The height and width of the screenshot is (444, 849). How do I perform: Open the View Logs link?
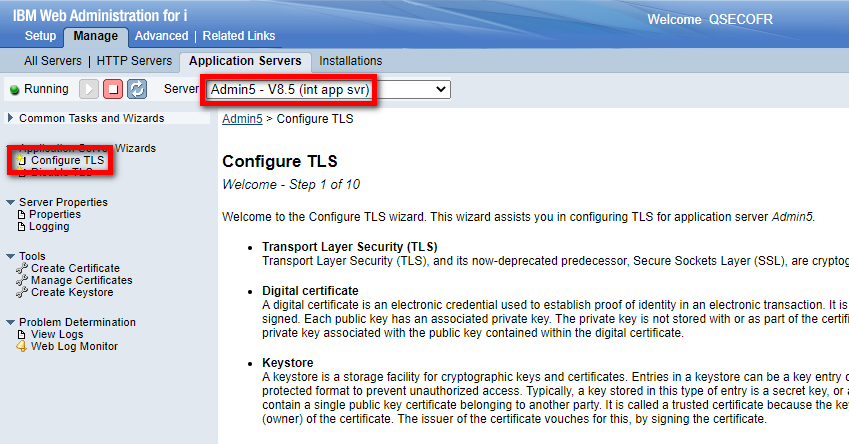(57, 334)
